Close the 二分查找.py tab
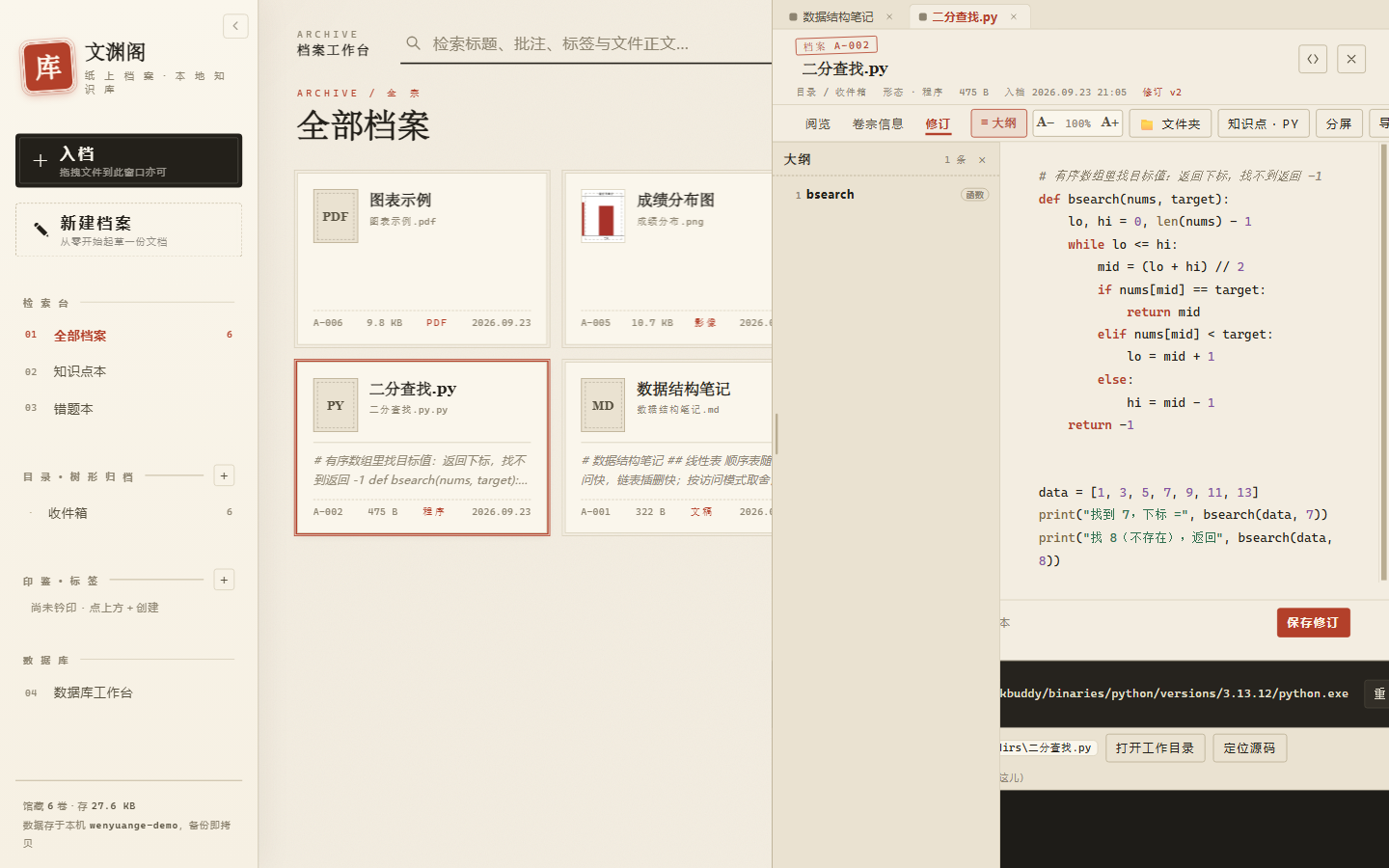The width and height of the screenshot is (1389, 868). pos(1014,16)
